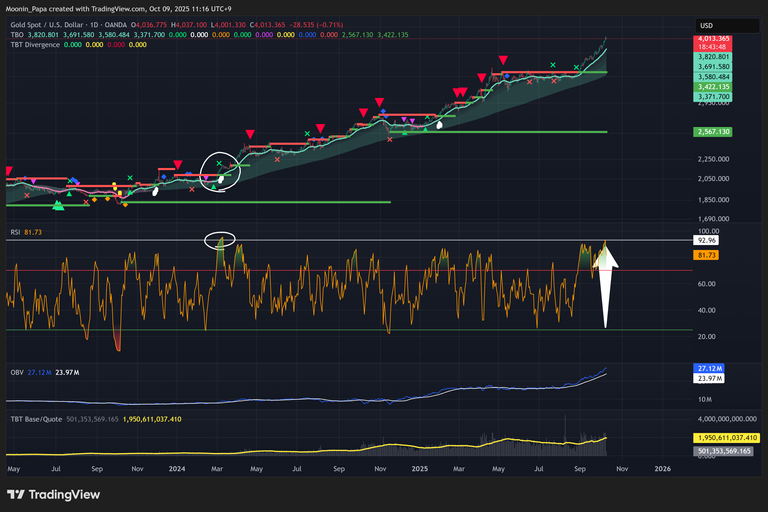Screen dimensions: 768x512
Task: Click the TradingView logo at bottom left
Action: click(49, 494)
